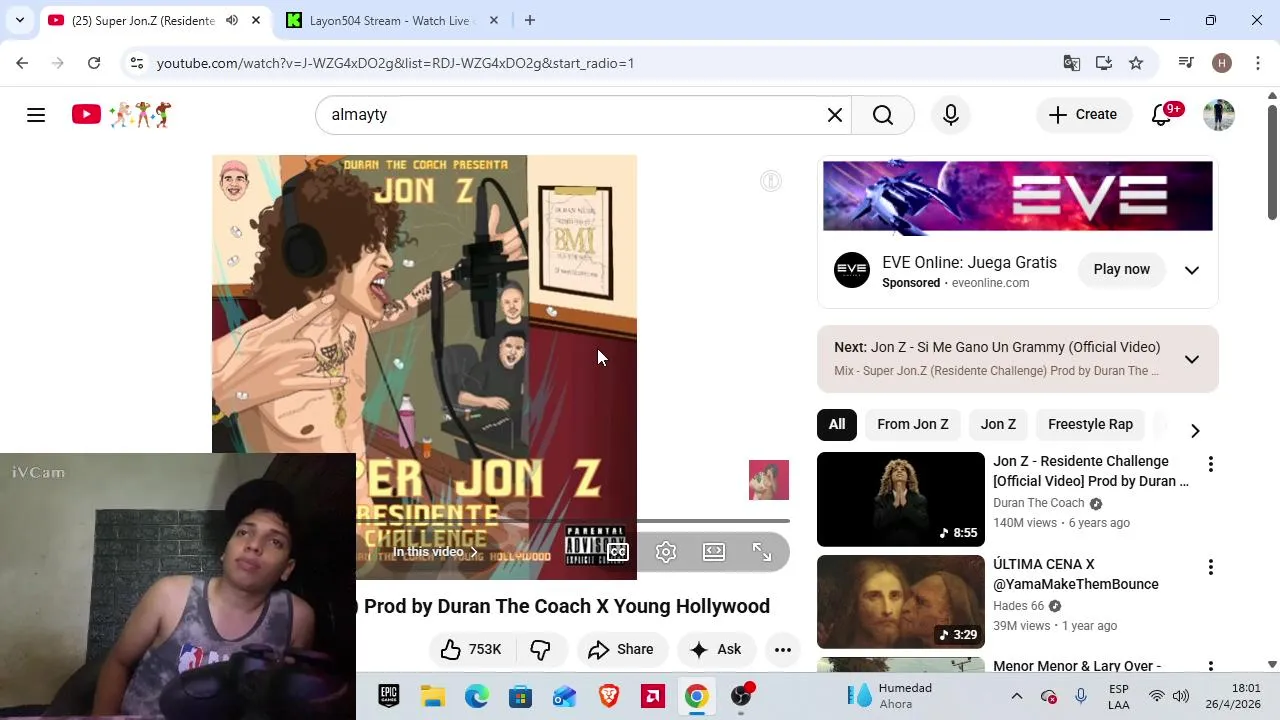Open the 'ÚLTIMA CENA X' 3:29 thumbnail
Viewport: 1280px width, 720px height.
point(901,602)
